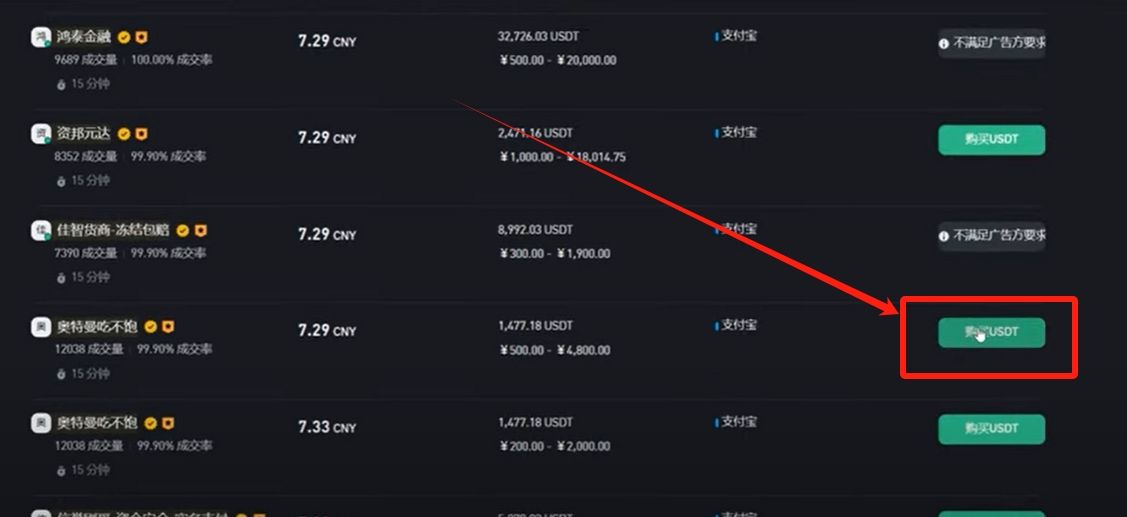This screenshot has width=1127, height=517.
Task: Buy USDT from merchant 资邦元达
Action: [x=991, y=140]
